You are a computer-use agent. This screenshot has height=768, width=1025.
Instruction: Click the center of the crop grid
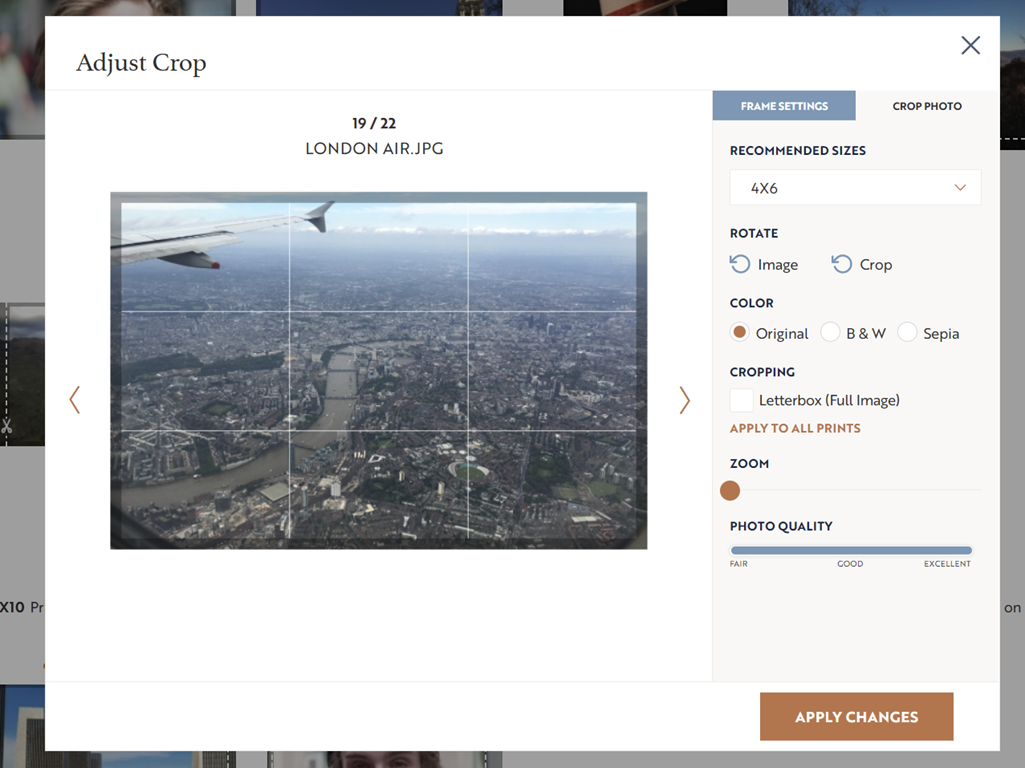(x=379, y=371)
